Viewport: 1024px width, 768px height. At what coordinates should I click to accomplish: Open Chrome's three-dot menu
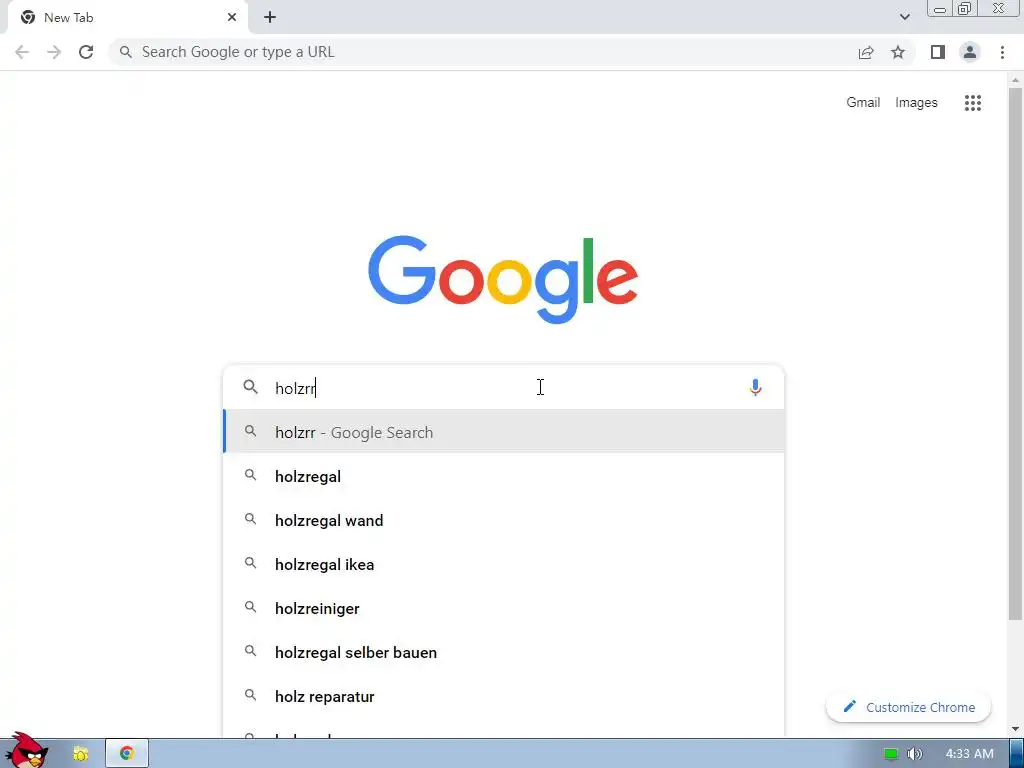(1002, 52)
